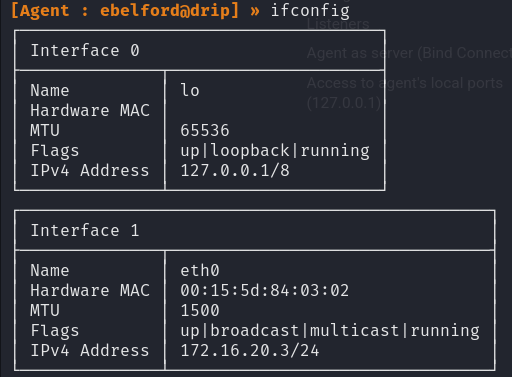
Task: Click the MTU value 1500
Action: (x=200, y=310)
